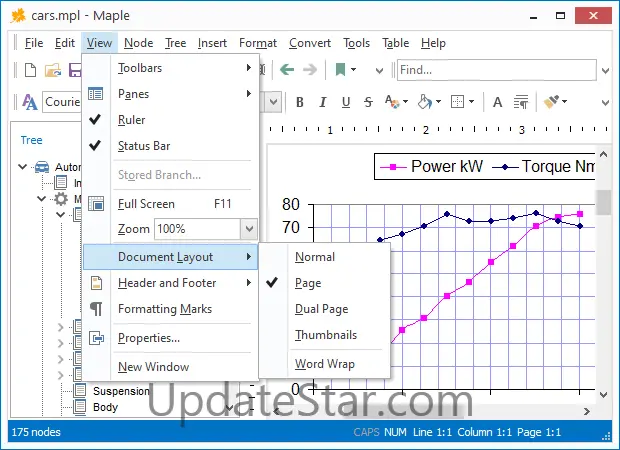
Task: Click the Tree panel header
Action: click(x=31, y=140)
